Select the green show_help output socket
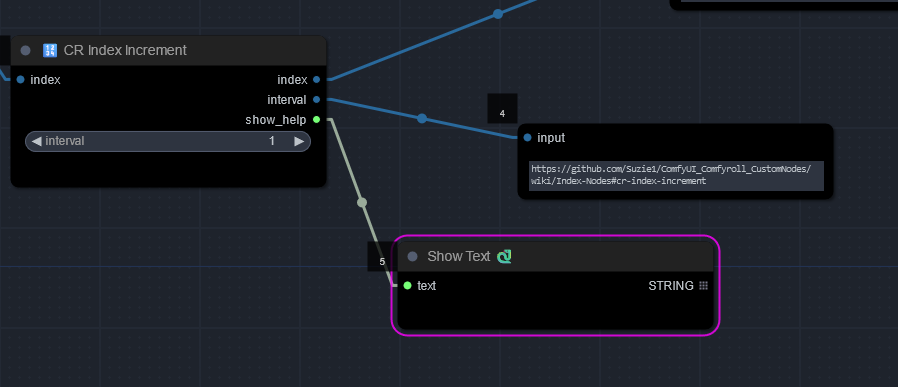Viewport: 898px width, 387px height. [x=316, y=120]
